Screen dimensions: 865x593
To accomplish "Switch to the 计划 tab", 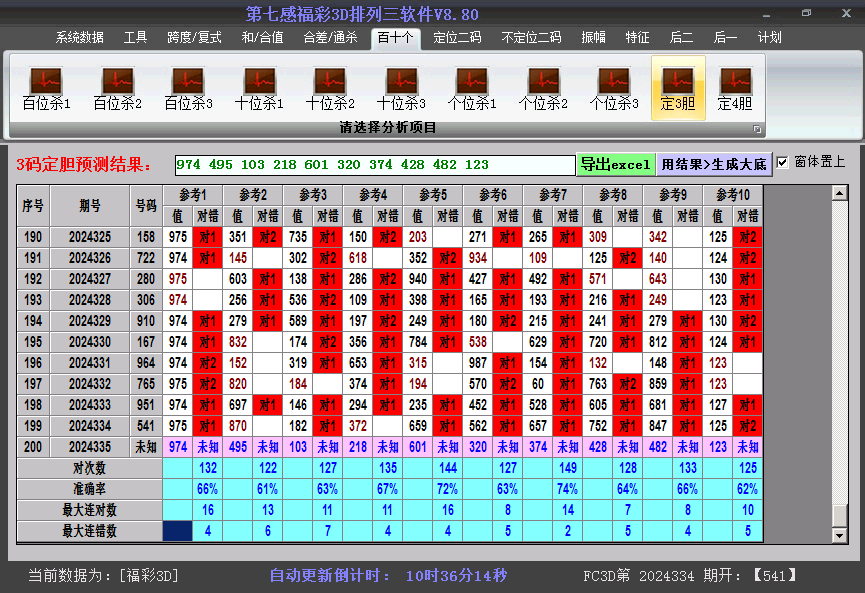I will (770, 38).
